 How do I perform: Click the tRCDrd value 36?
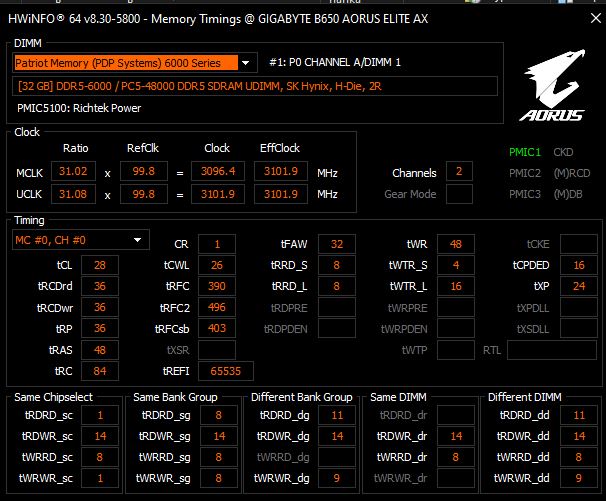tap(100, 286)
